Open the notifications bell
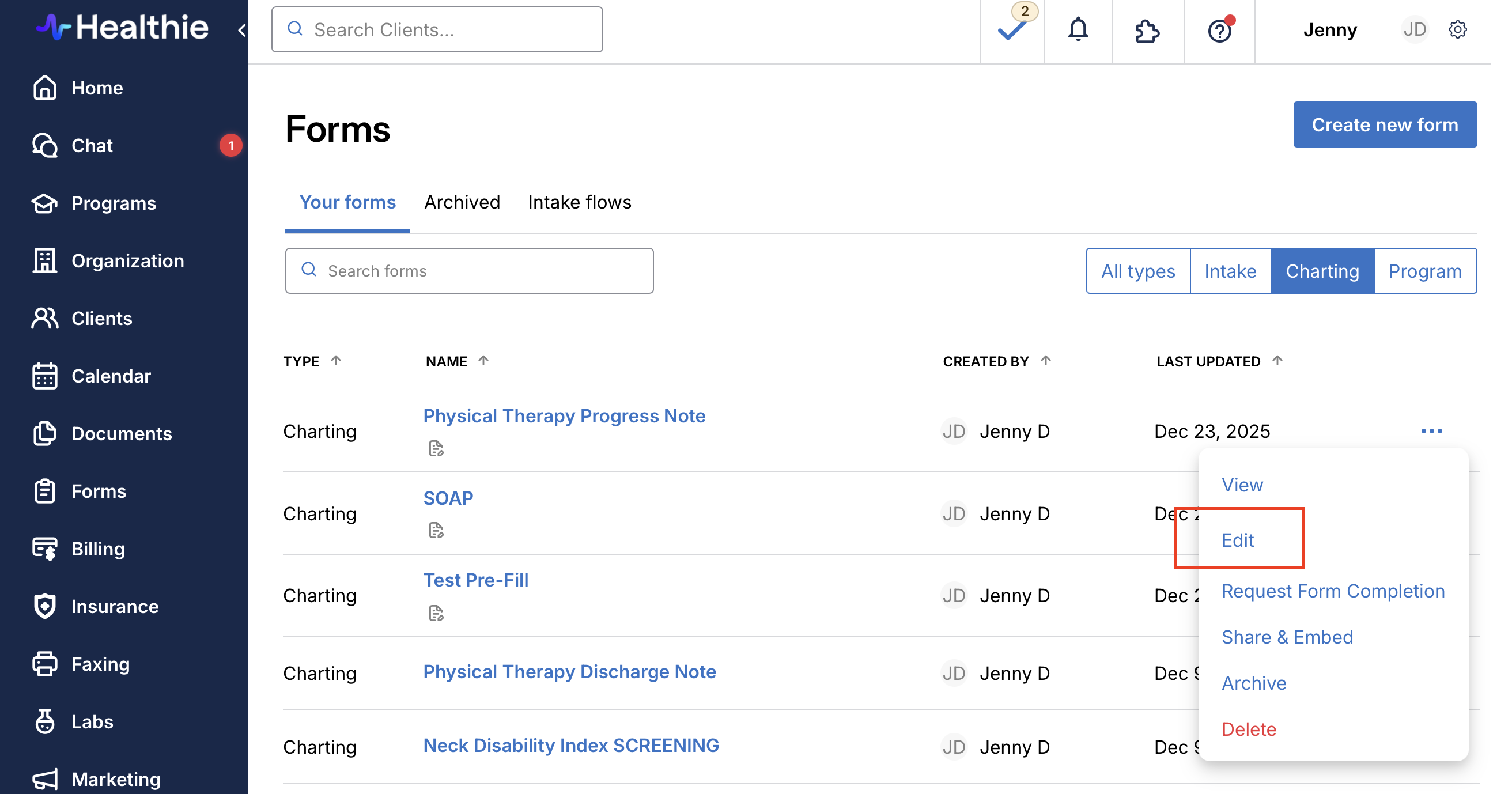 tap(1078, 30)
